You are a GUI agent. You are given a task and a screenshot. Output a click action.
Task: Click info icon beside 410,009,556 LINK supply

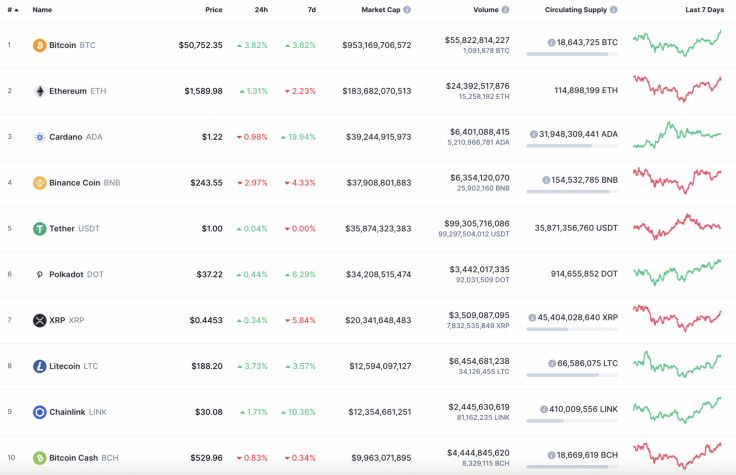(544, 409)
